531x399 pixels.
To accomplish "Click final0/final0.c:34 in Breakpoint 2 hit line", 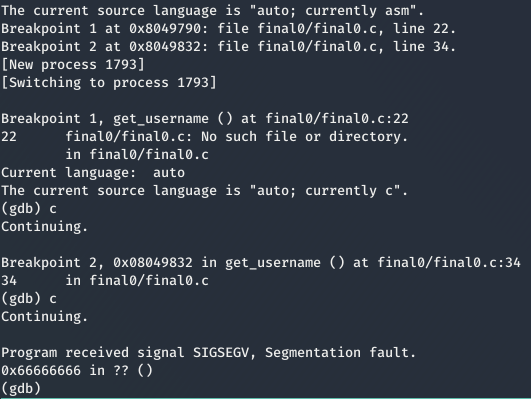I will click(x=449, y=263).
